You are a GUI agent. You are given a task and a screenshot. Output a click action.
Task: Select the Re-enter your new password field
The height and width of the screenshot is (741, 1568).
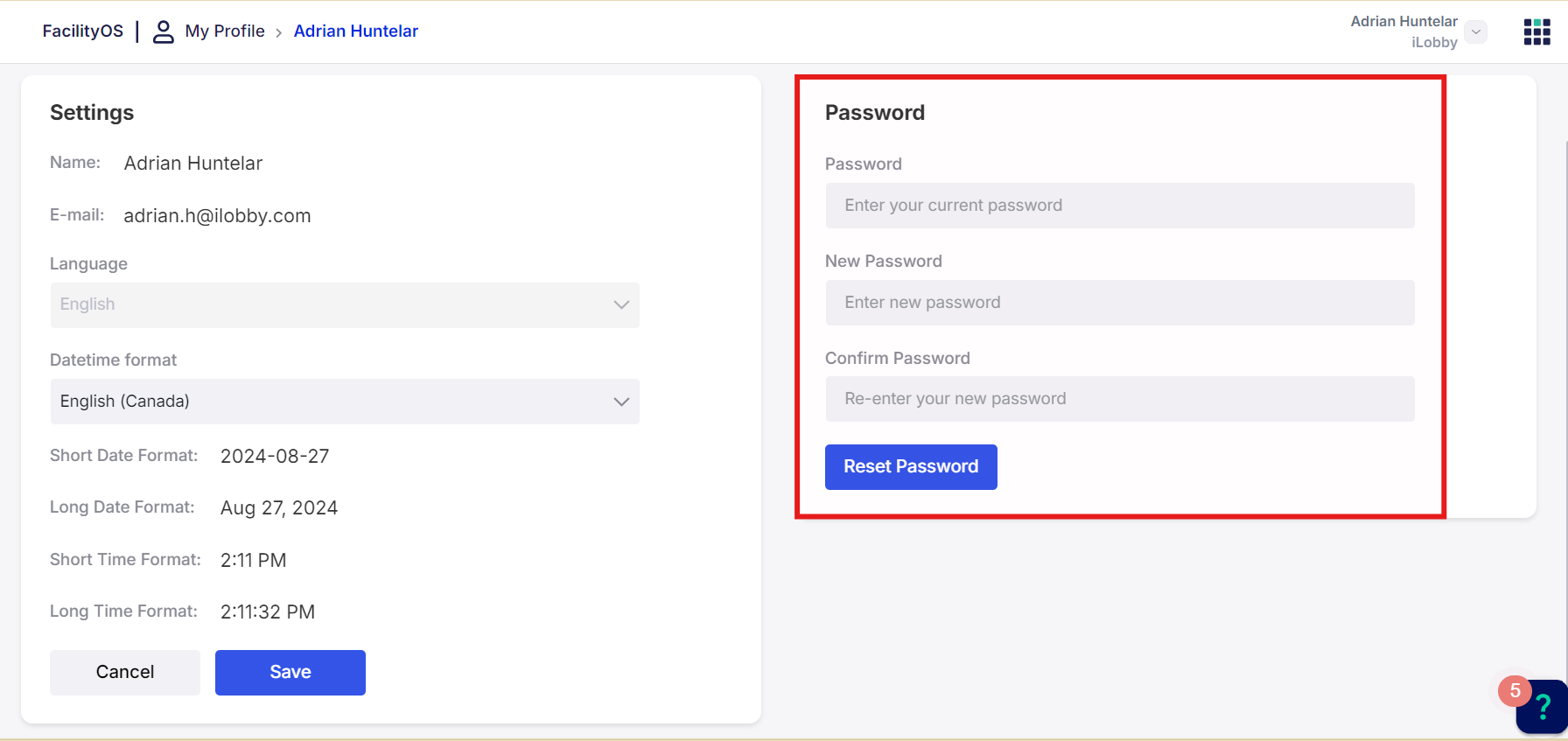(1120, 399)
